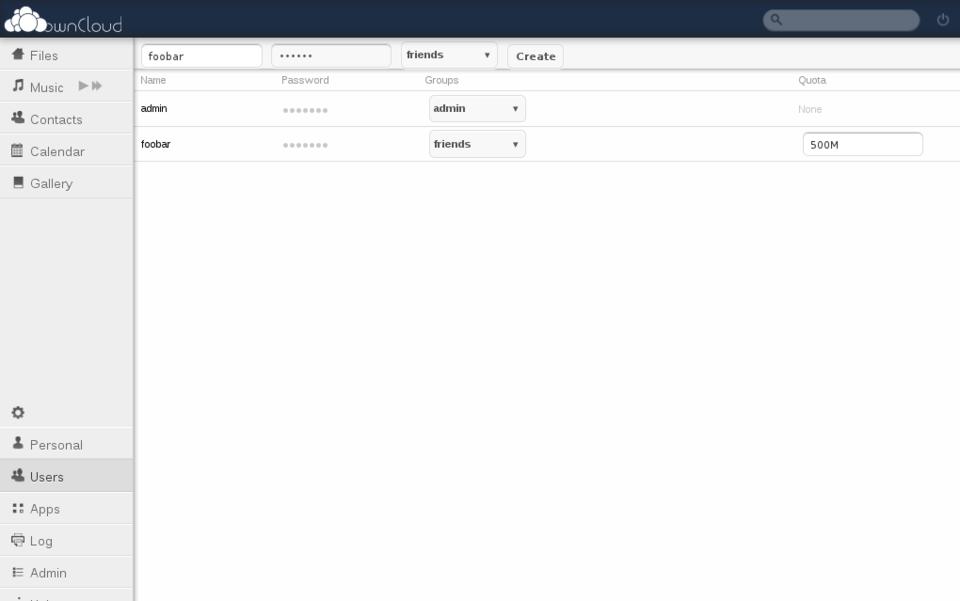
Task: Open the Apps settings page
Action: pos(45,509)
